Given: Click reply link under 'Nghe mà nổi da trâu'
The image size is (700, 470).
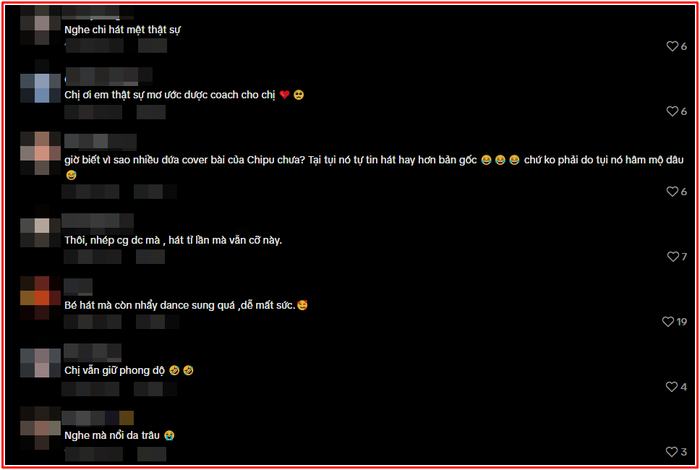Looking at the screenshot, I should (x=152, y=454).
